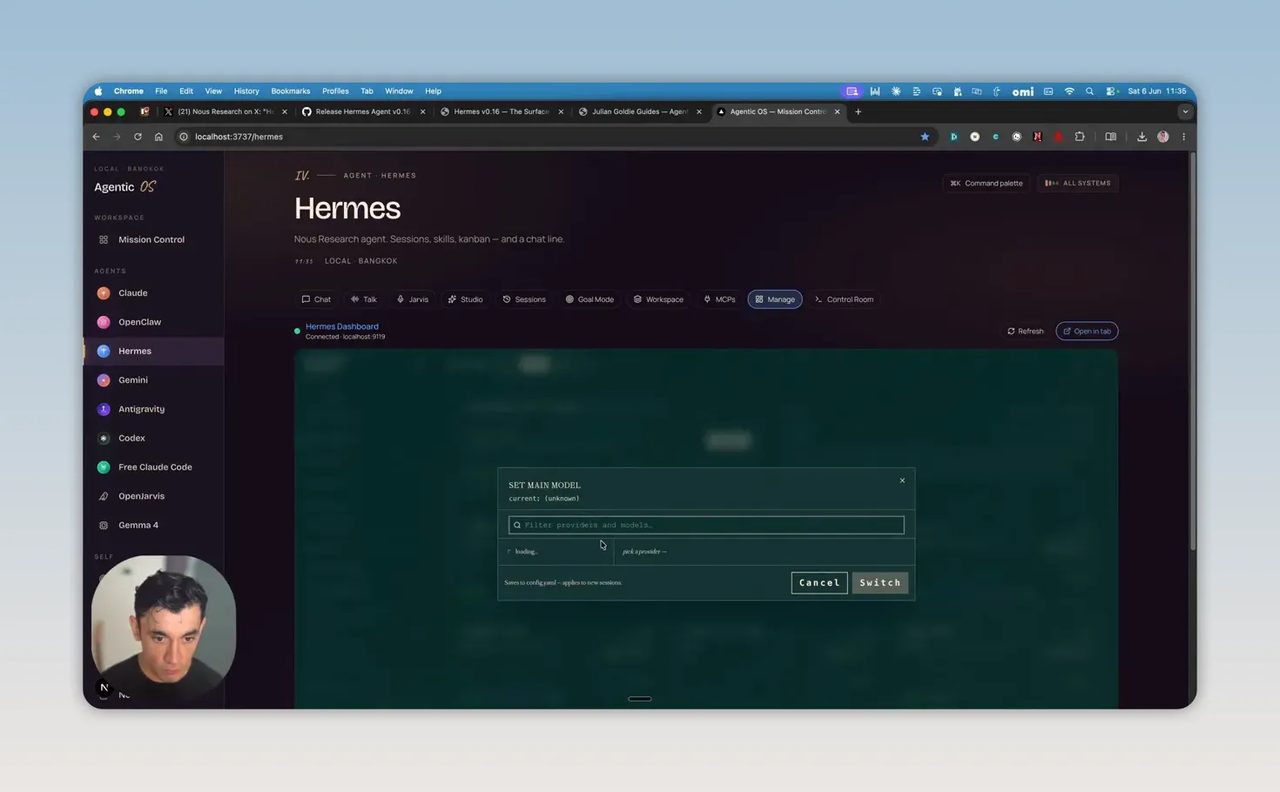Screen dimensions: 1280x792
Task: Open Chrome downloads icon
Action: [1142, 137]
